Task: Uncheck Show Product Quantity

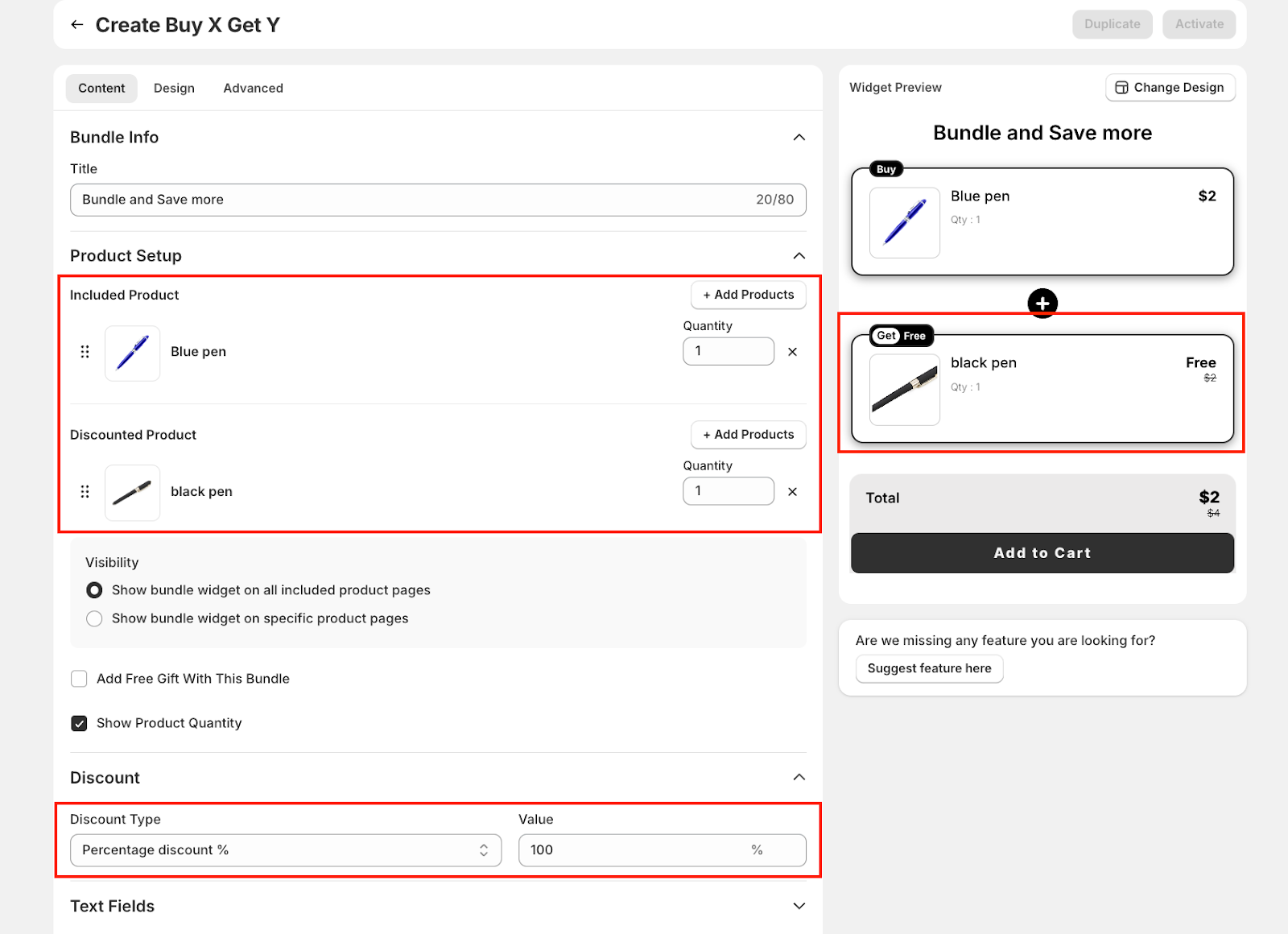Action: pos(79,723)
